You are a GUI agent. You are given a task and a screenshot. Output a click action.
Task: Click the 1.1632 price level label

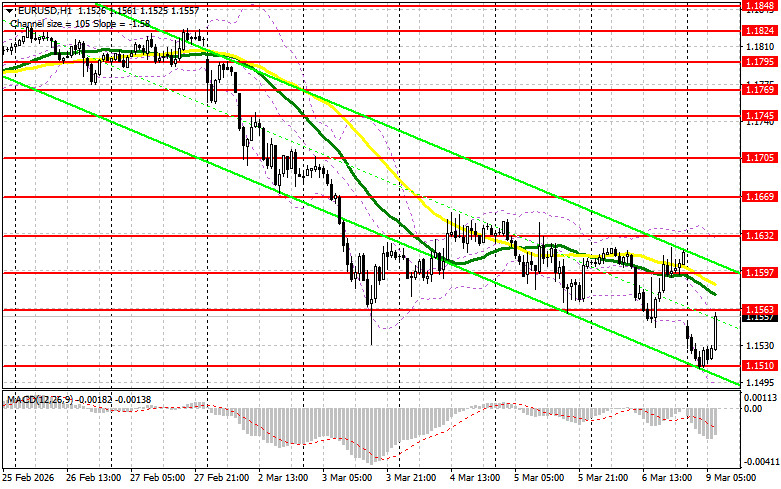(757, 236)
